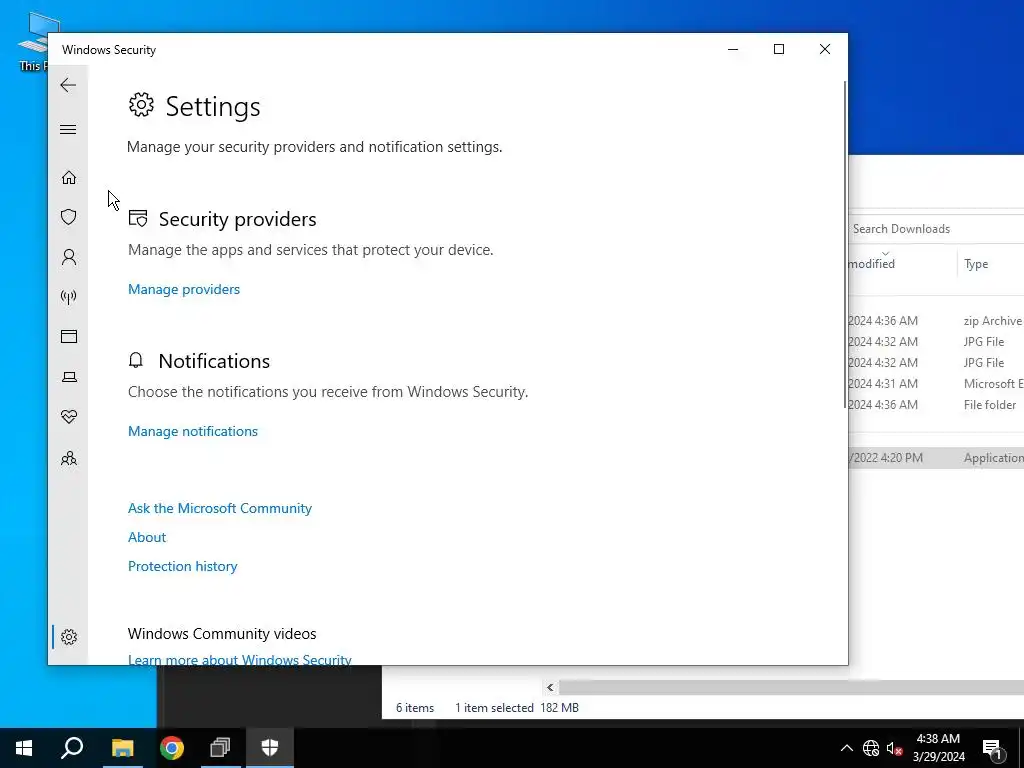This screenshot has height=768, width=1024.
Task: Open Firewall & network protection icon
Action: [69, 297]
